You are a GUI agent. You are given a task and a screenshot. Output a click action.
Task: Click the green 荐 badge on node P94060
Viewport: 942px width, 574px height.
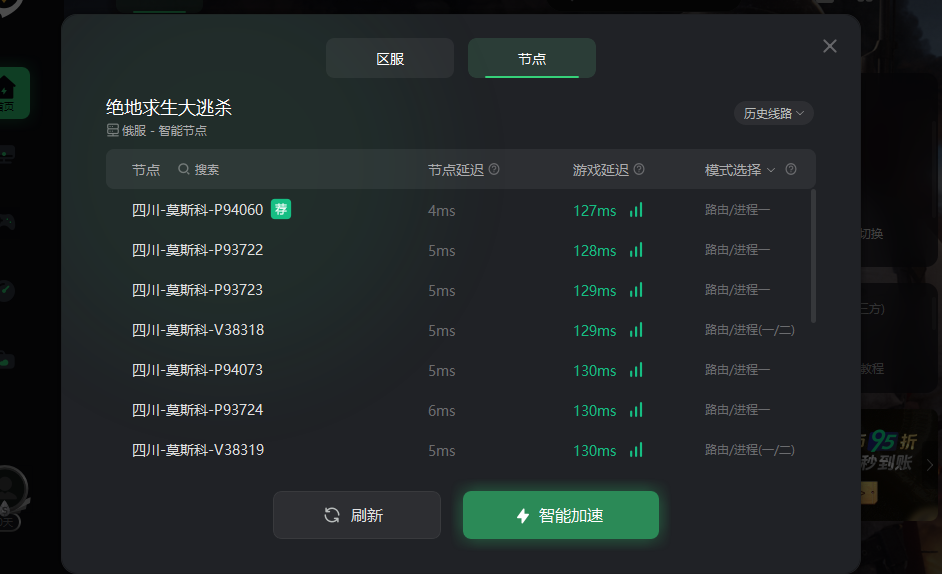point(281,209)
